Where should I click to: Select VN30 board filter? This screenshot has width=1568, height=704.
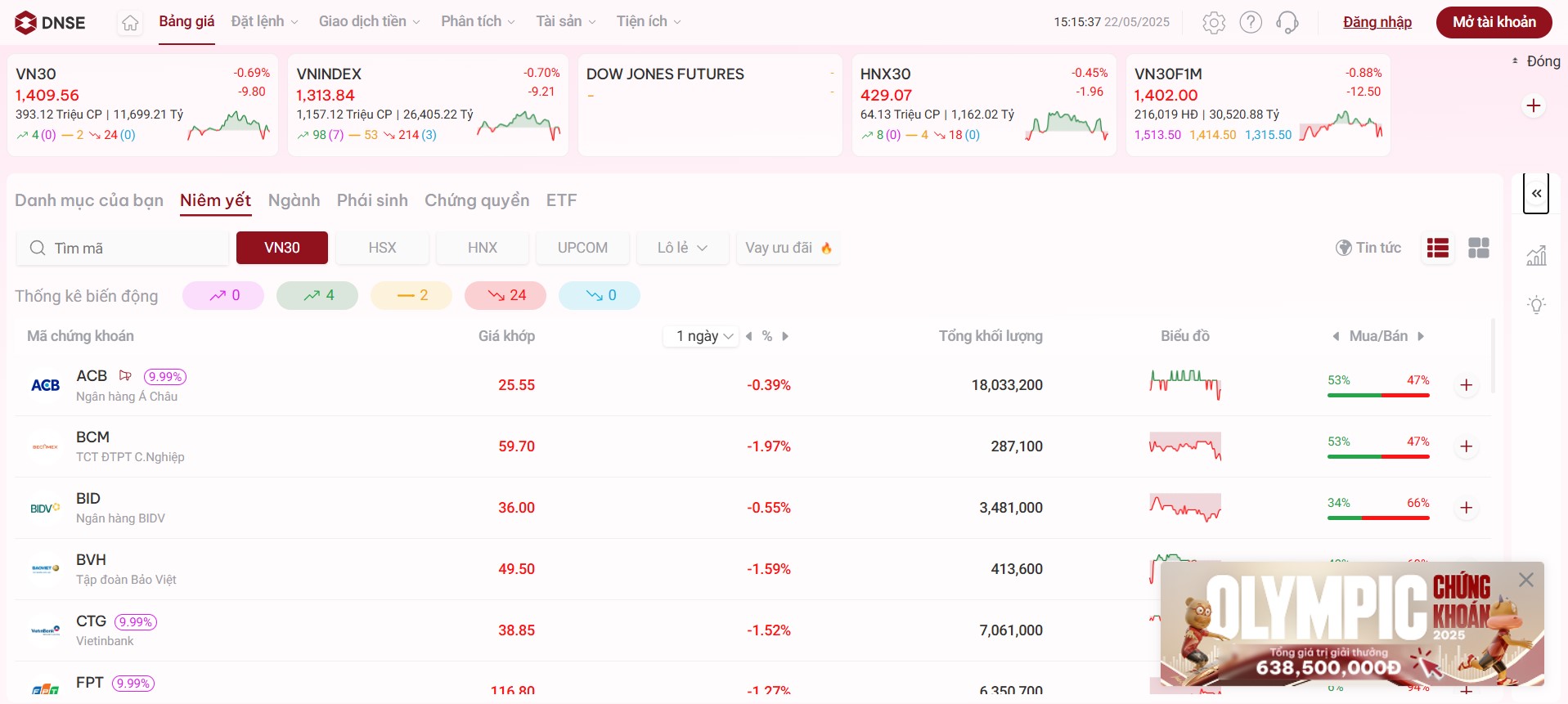pyautogui.click(x=282, y=248)
